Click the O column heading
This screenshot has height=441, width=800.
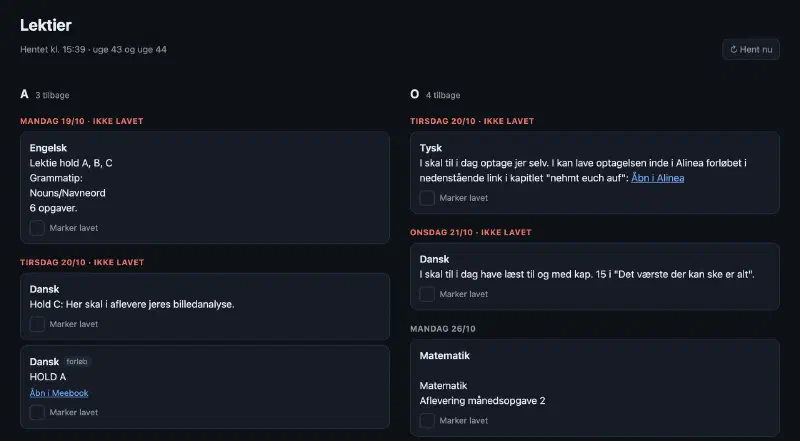tap(414, 94)
